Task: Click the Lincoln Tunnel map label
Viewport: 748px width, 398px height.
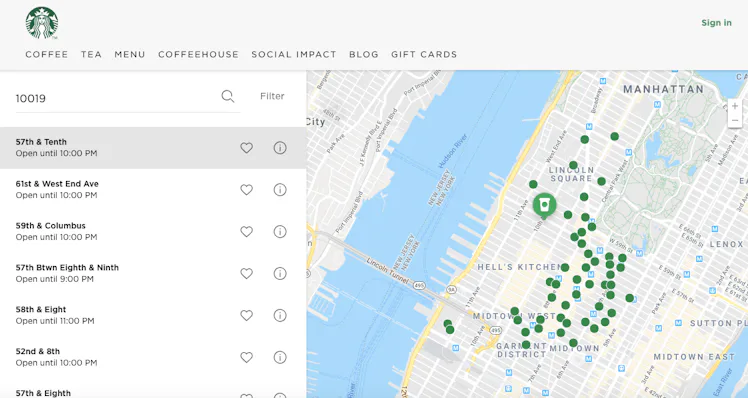Action: click(387, 272)
